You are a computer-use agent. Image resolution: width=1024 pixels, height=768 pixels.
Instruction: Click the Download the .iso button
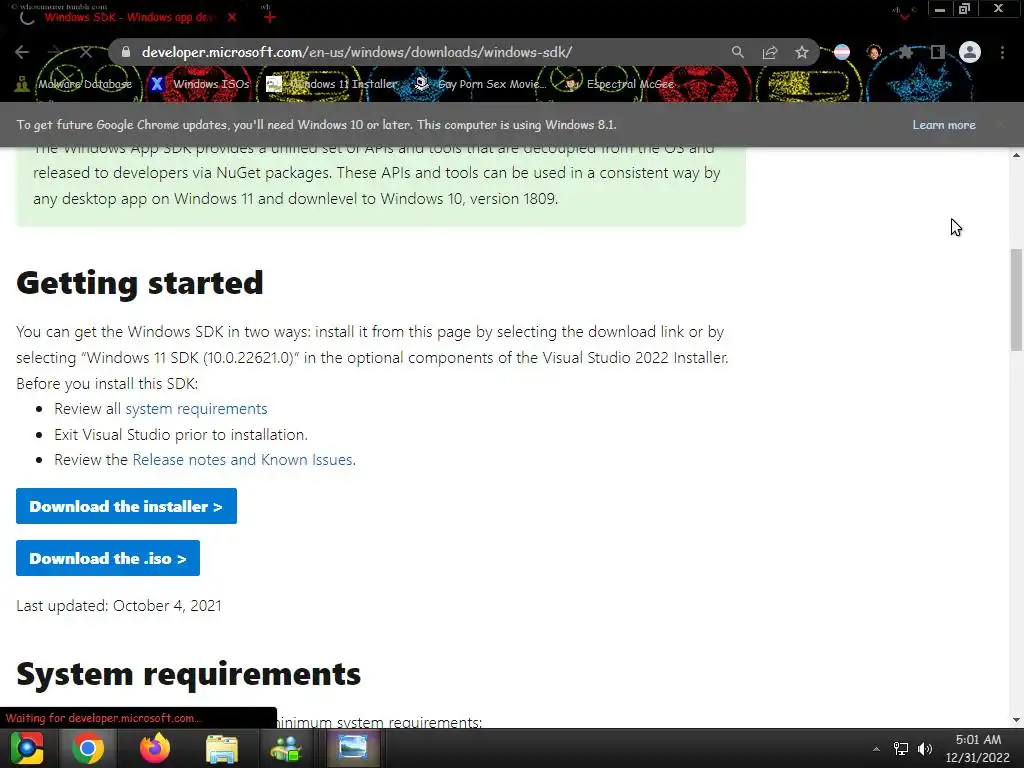pos(108,558)
